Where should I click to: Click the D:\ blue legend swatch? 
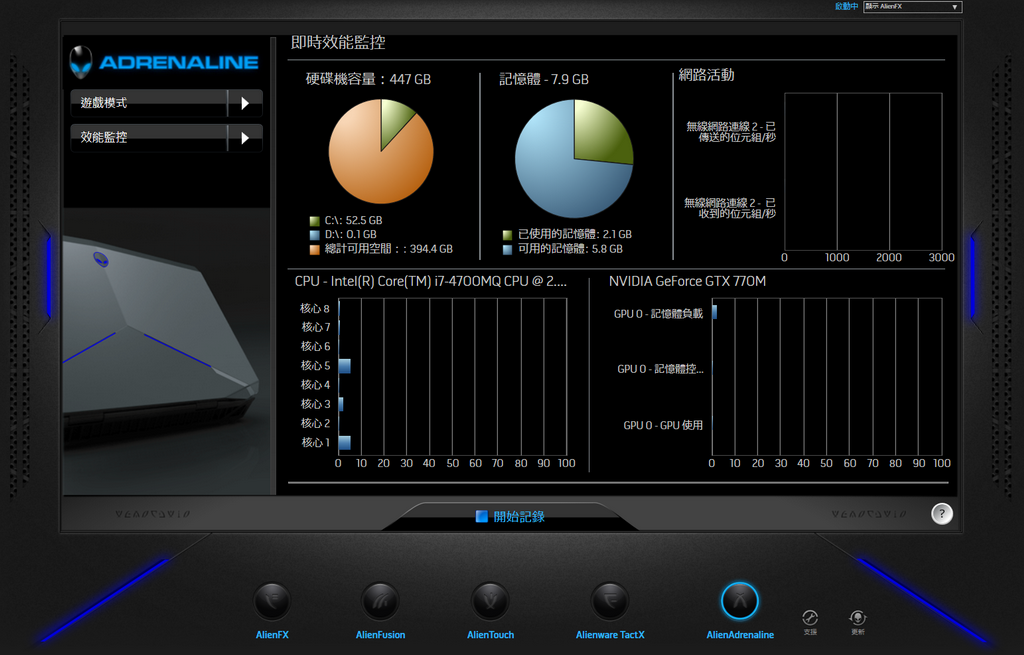pyautogui.click(x=315, y=235)
